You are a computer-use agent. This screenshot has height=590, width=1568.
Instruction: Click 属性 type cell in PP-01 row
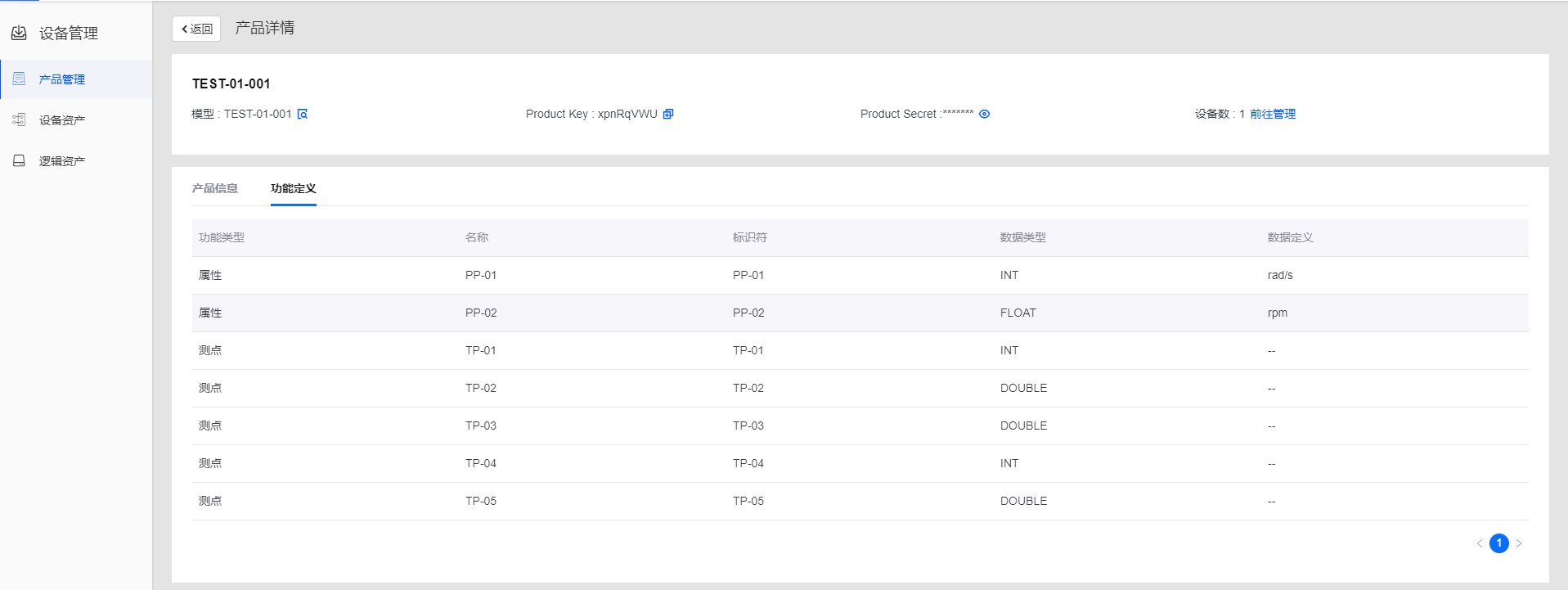pyautogui.click(x=210, y=275)
